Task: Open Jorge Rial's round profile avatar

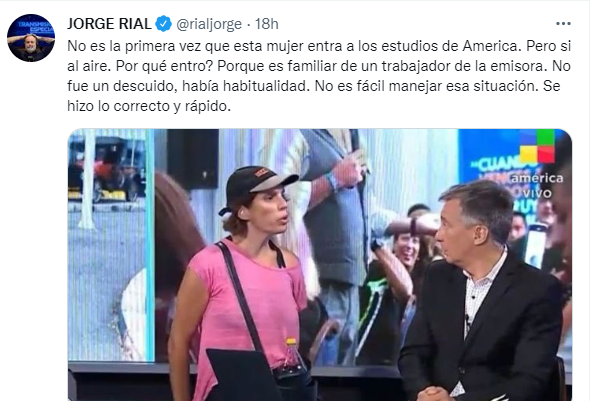Action: [31, 38]
